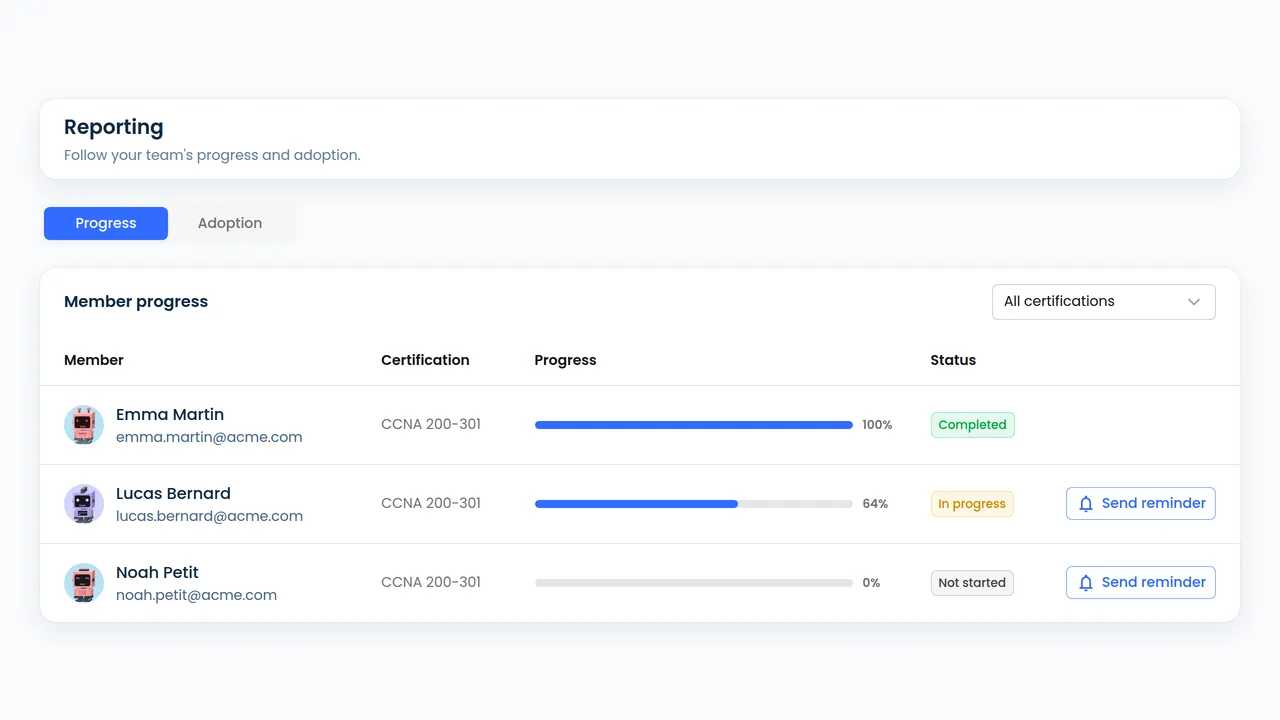
Task: Click Lucas Bernard's 64% progress bar
Action: [x=694, y=504]
